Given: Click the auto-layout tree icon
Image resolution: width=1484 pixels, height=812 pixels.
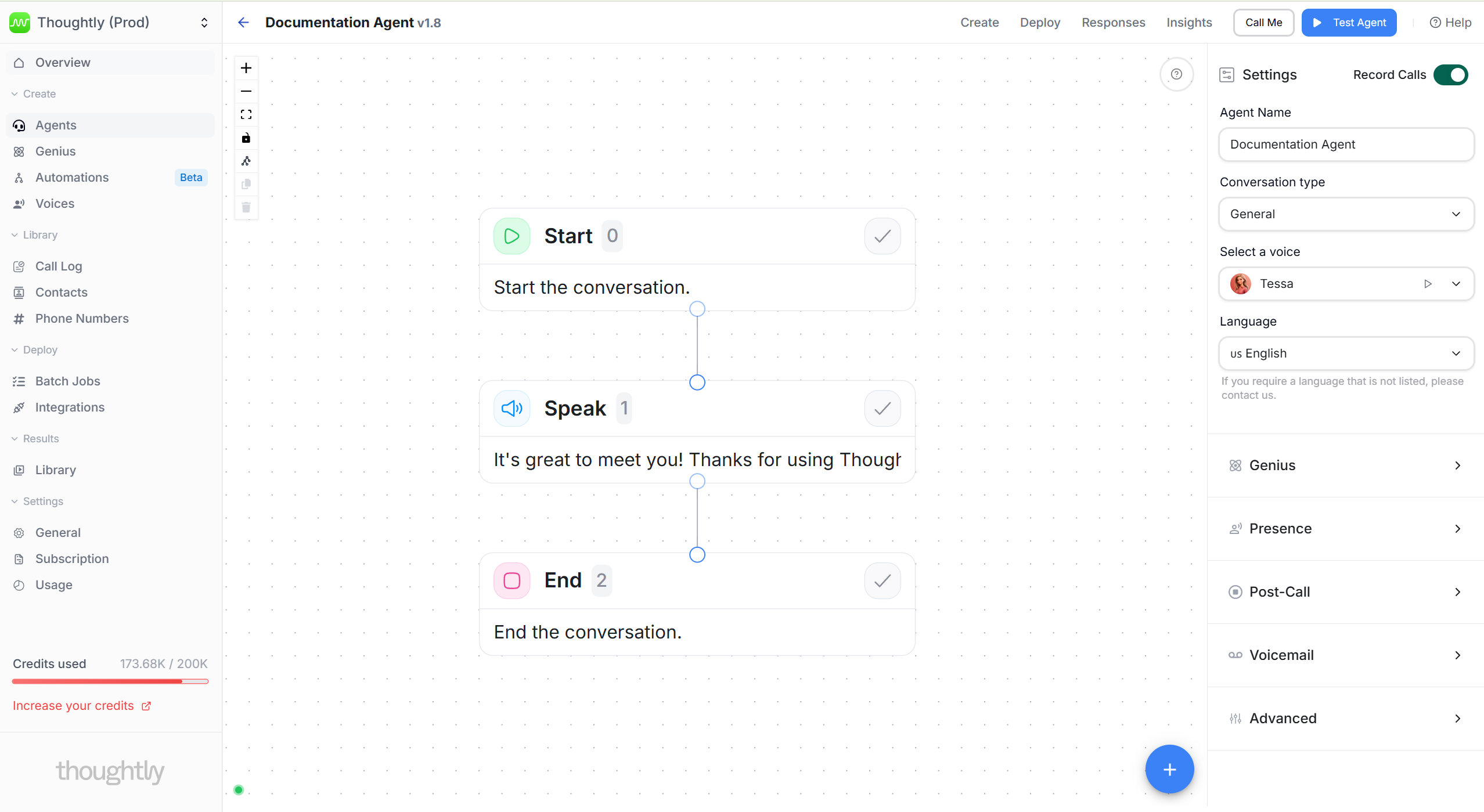Looking at the screenshot, I should (x=246, y=161).
